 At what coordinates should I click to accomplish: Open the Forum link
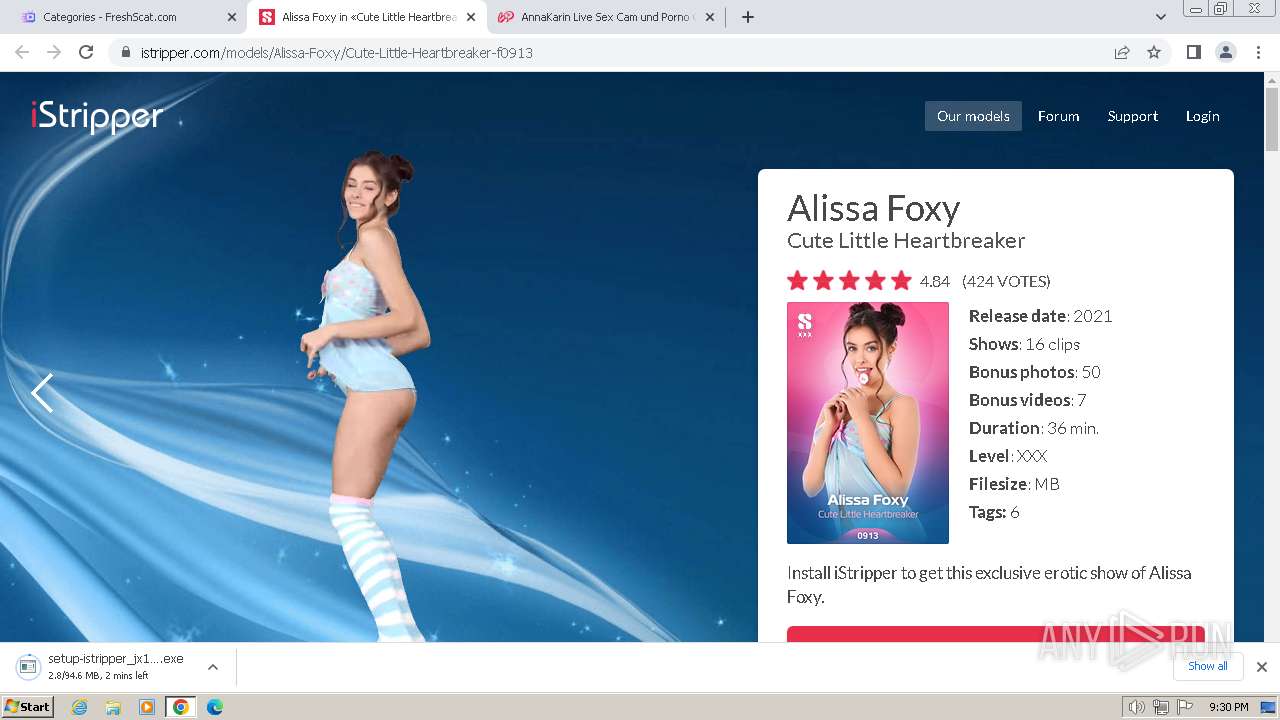click(1058, 116)
